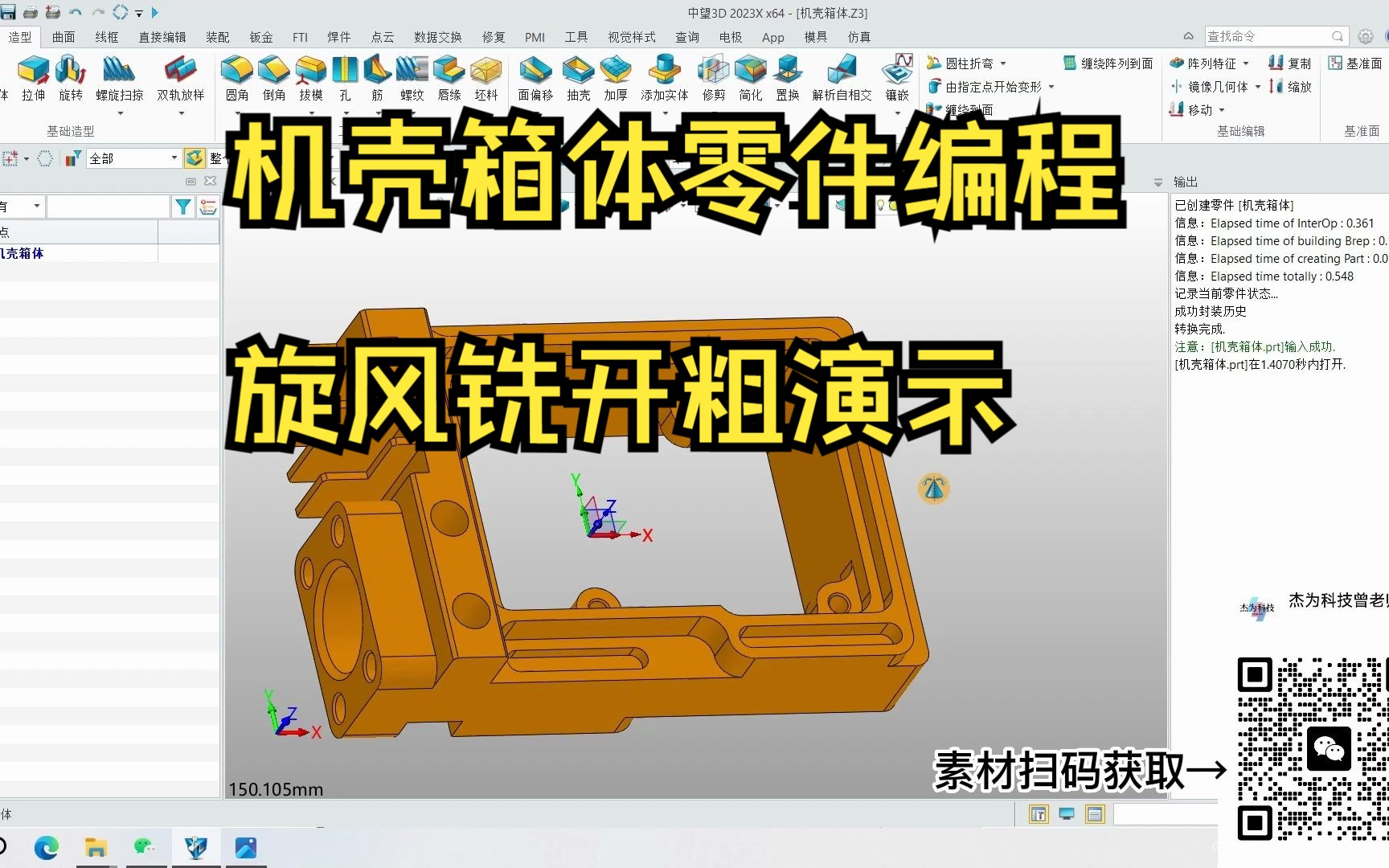This screenshot has width=1389, height=868.
Task: Select the 旋转 (Revolve) tool
Action: point(71,78)
